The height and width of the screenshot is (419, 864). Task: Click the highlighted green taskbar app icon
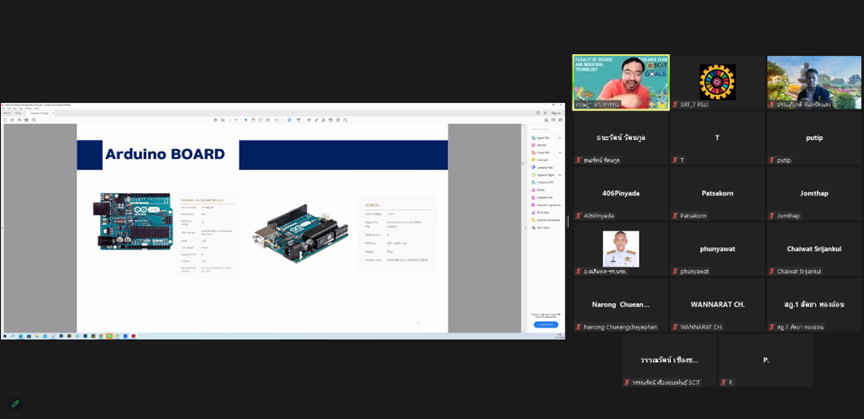point(110,336)
